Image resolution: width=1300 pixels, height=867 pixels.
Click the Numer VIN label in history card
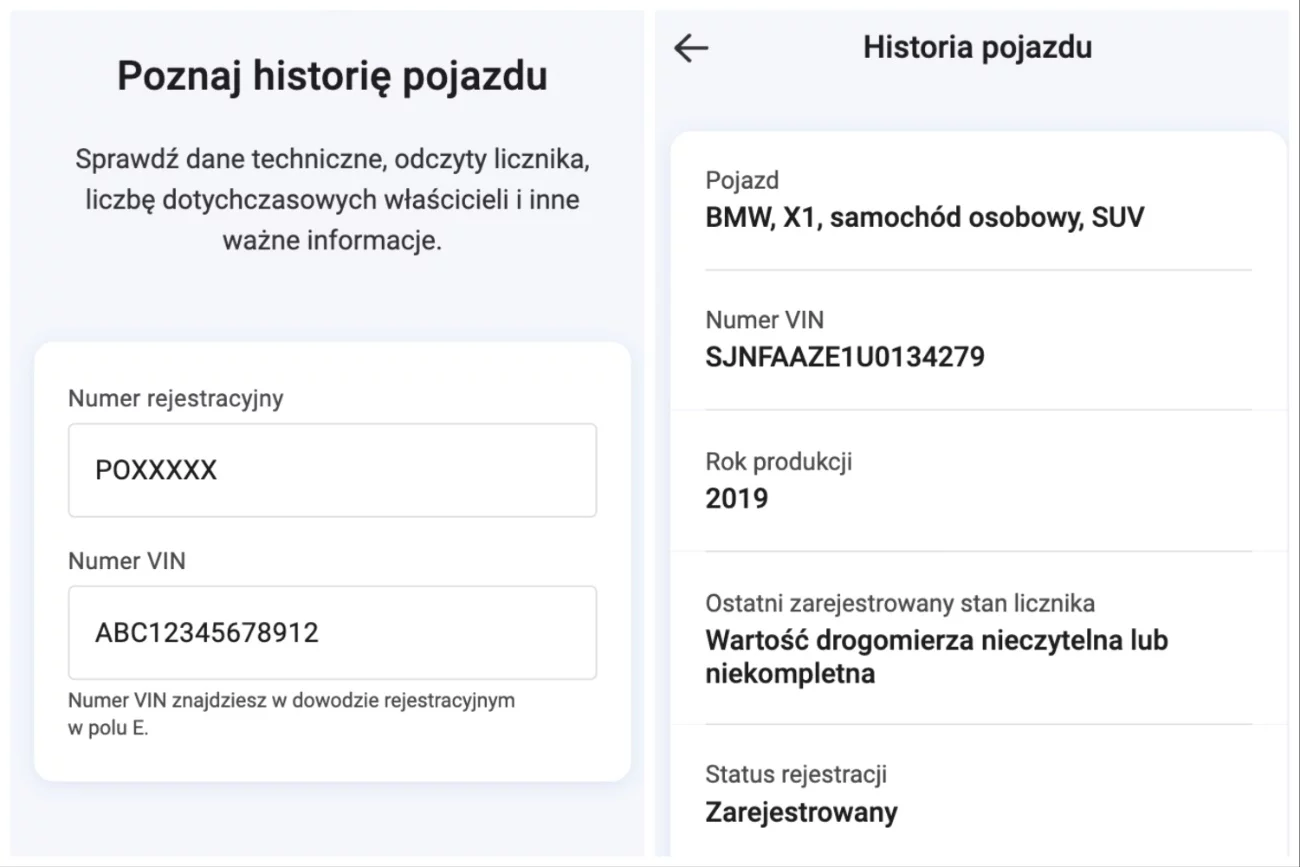click(x=765, y=321)
